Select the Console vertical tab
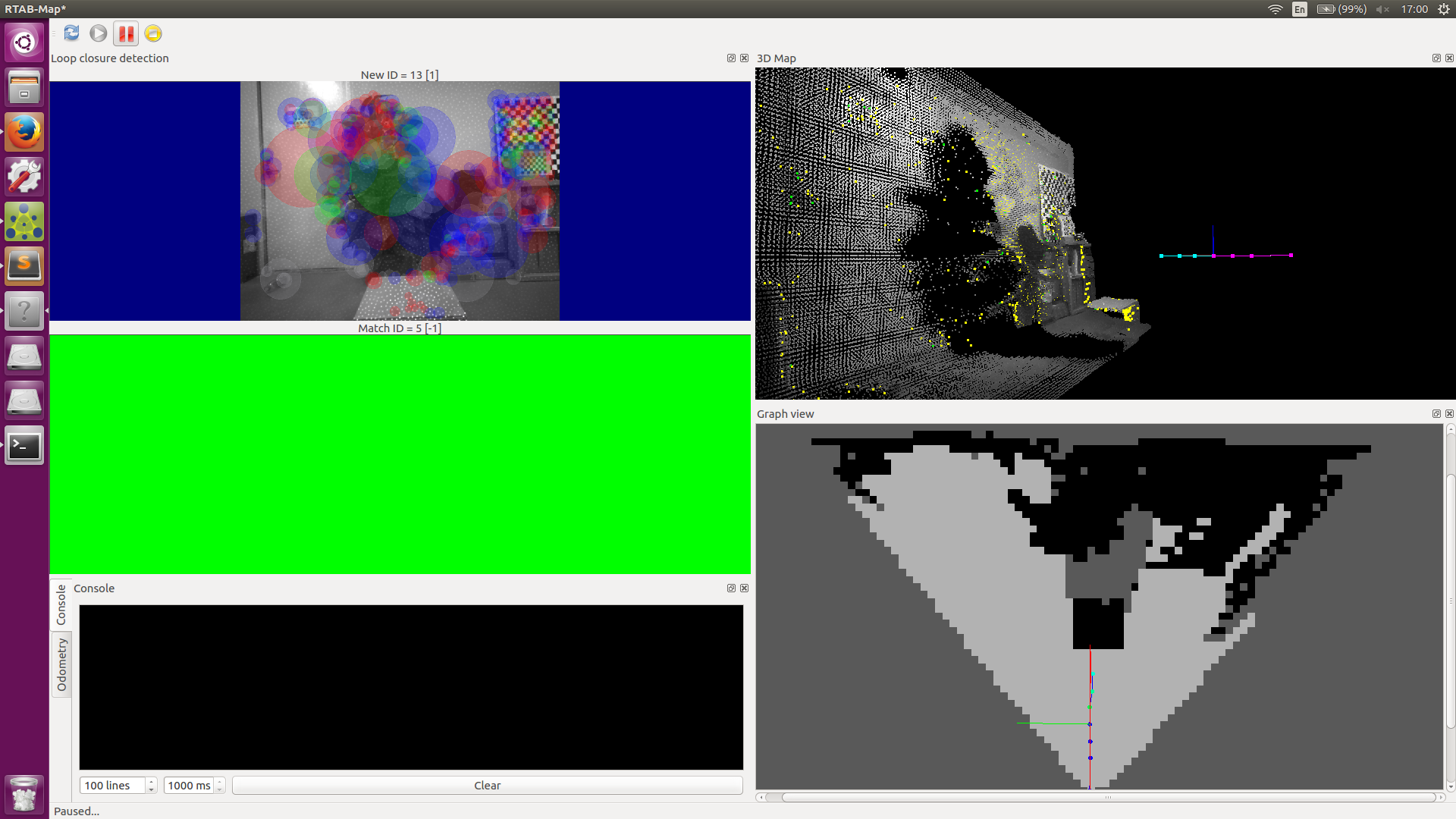Screen dimensions: 1456x819 click(61, 604)
